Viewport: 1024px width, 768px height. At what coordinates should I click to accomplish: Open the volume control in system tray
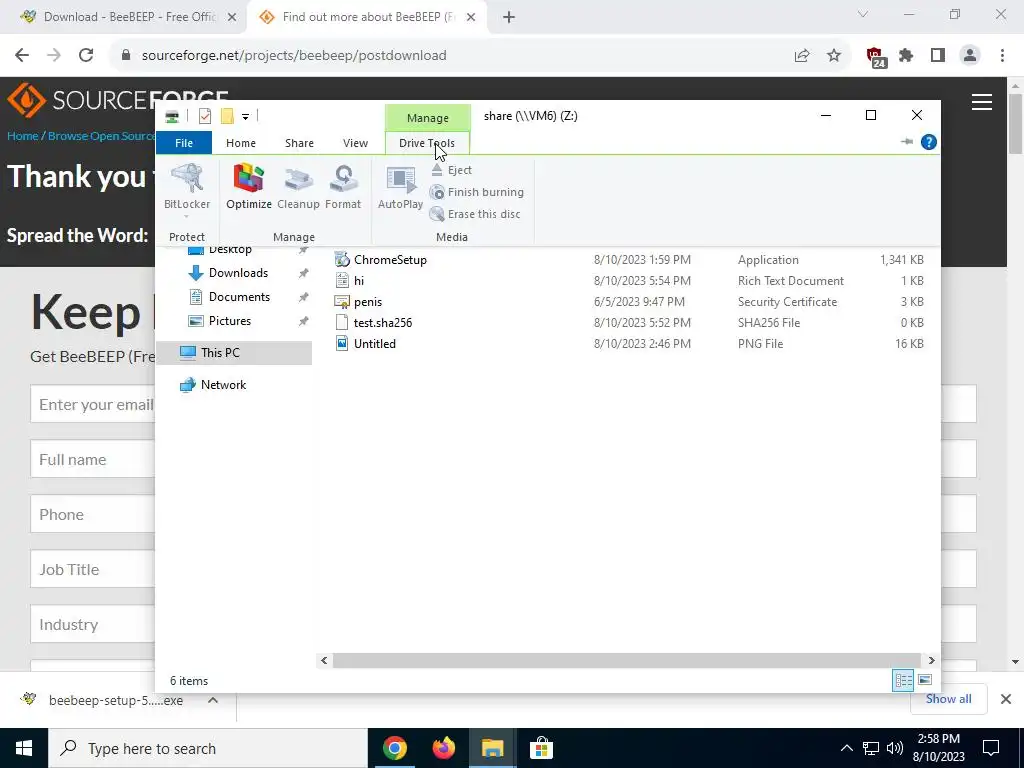[895, 748]
